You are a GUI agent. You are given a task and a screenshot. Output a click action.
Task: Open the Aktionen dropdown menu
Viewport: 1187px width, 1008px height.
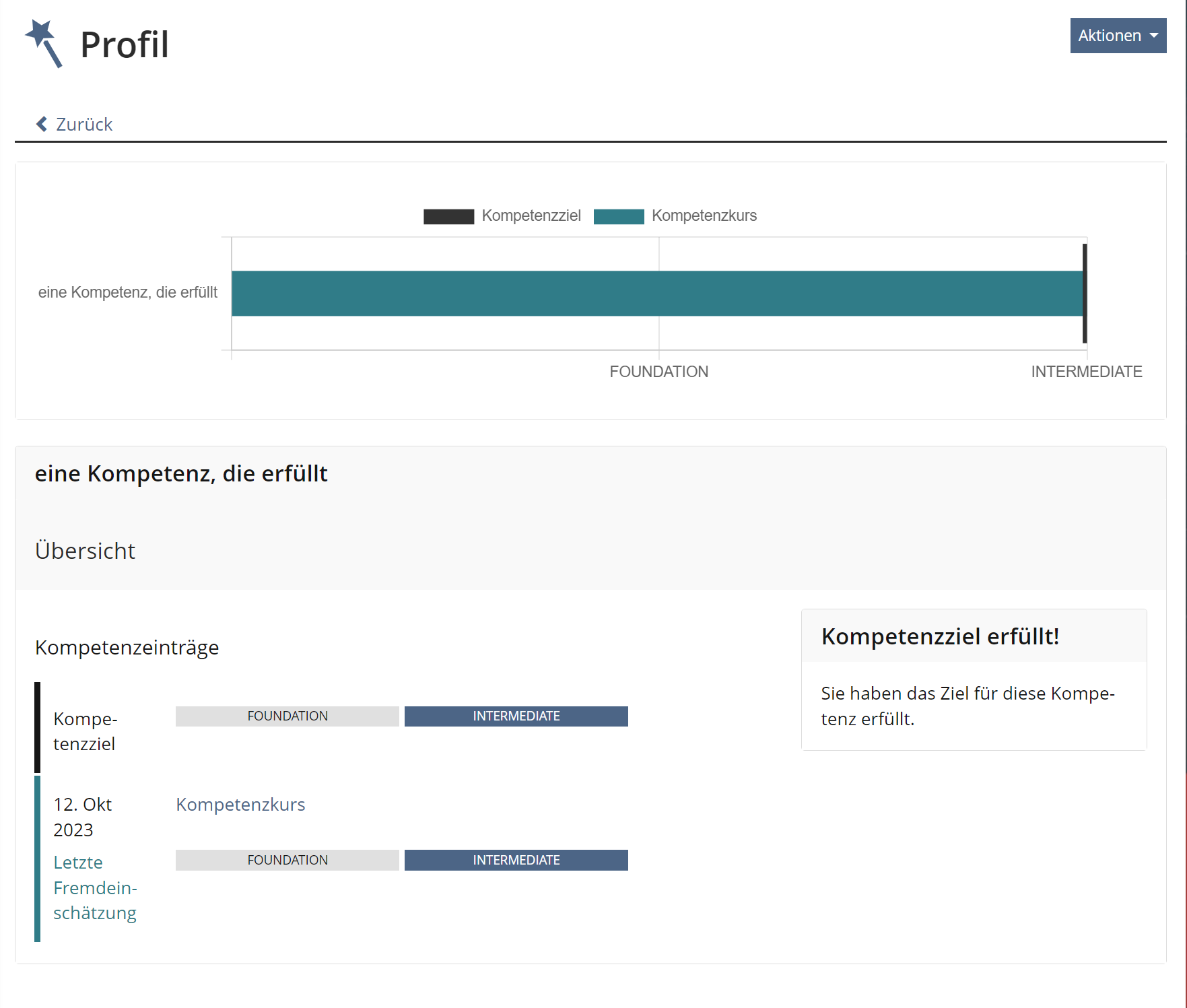tap(1118, 36)
